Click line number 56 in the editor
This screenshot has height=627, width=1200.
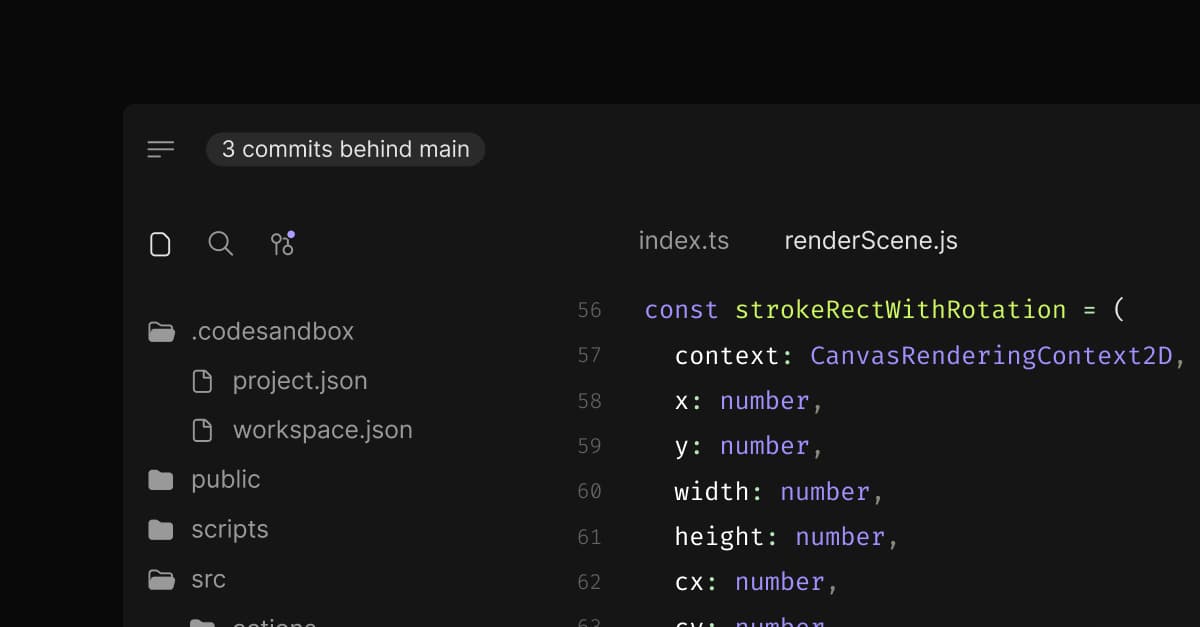(590, 310)
